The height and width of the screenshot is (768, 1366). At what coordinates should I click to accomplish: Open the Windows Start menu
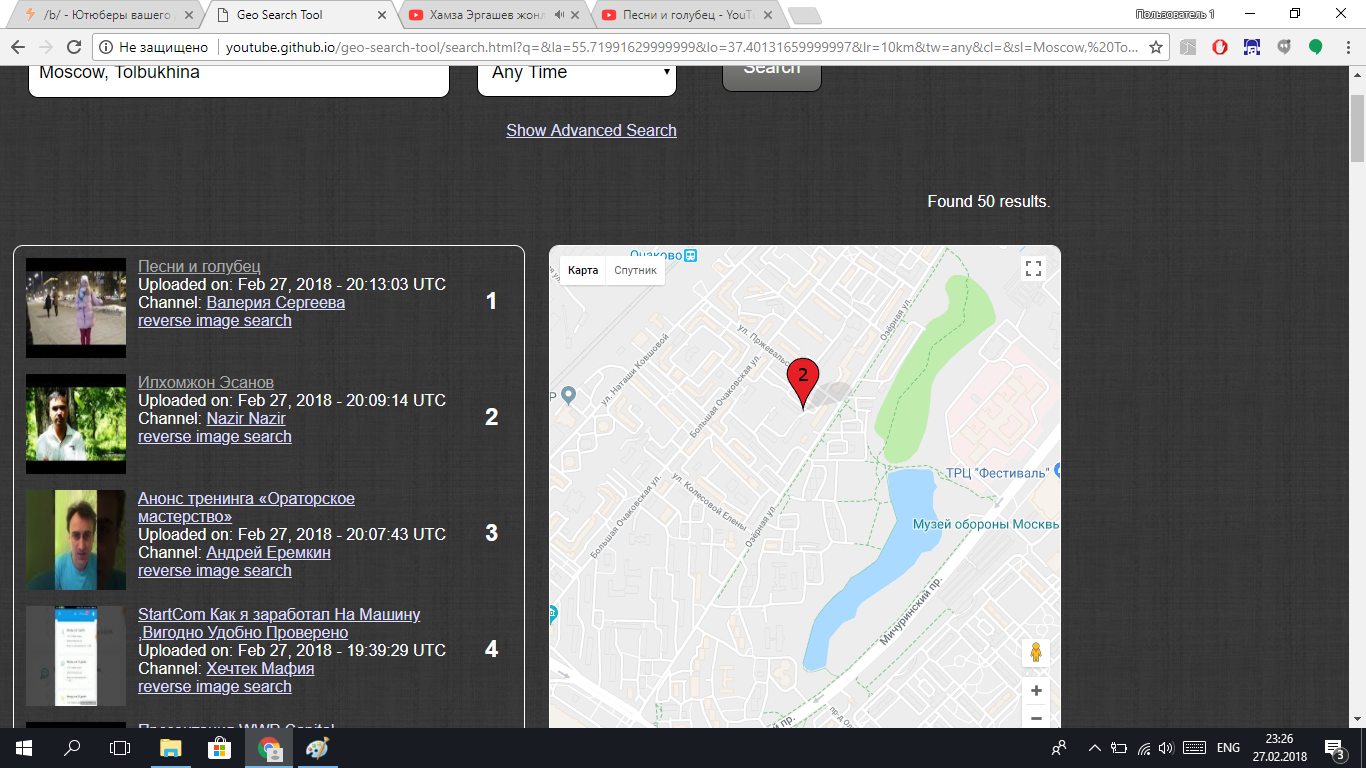point(24,748)
